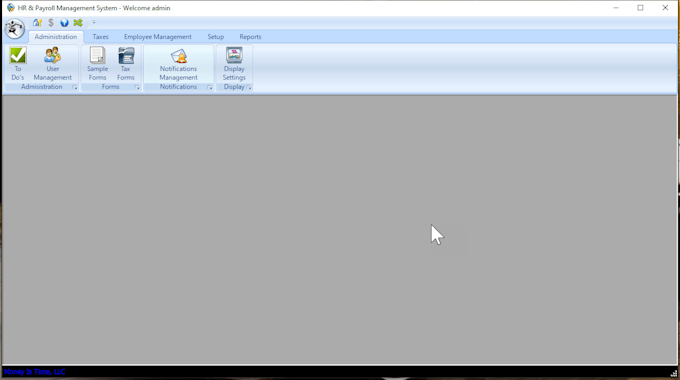
Task: Switch to the Taxes ribbon tab
Action: (x=100, y=37)
